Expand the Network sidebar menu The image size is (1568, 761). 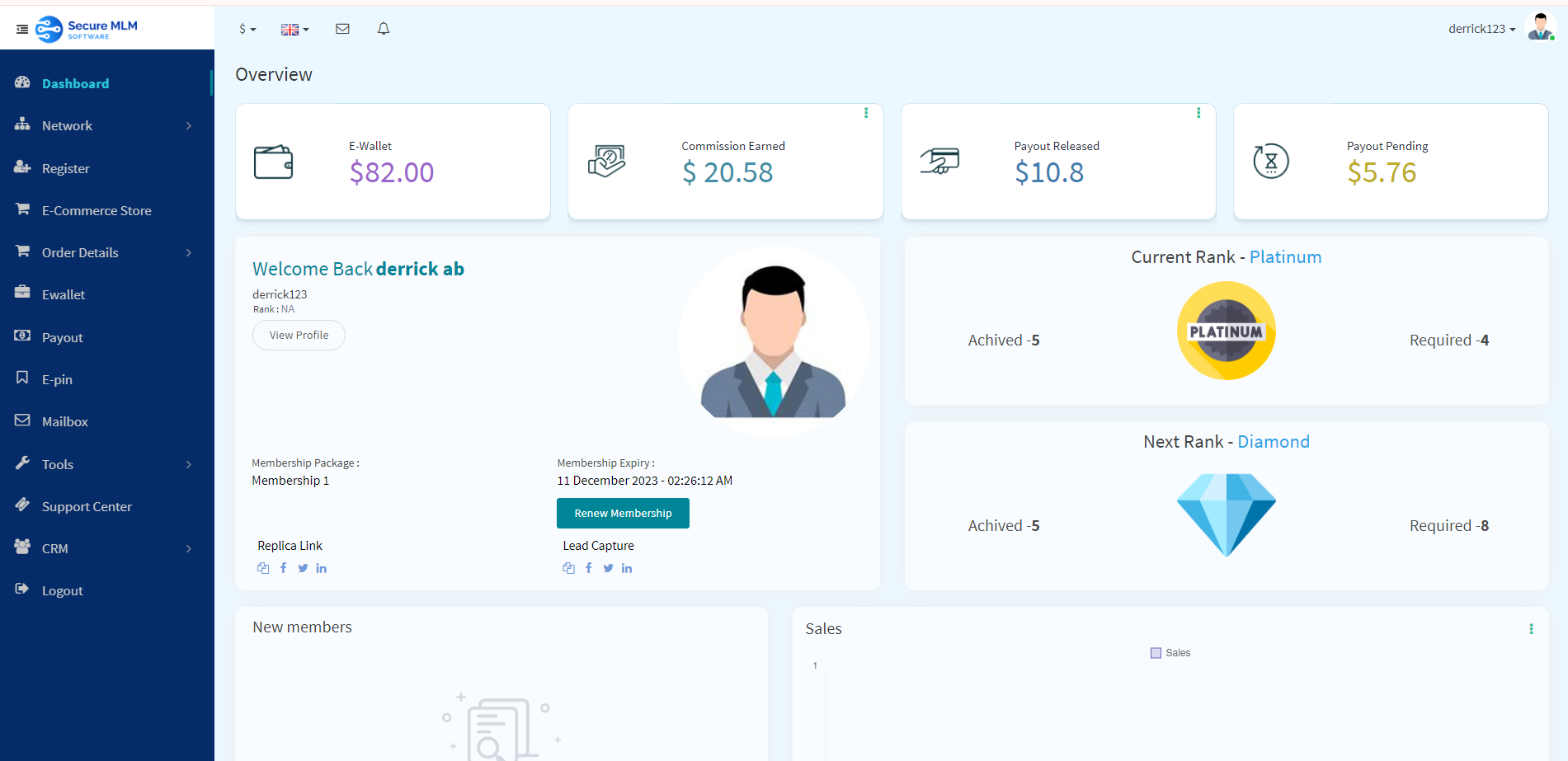tap(106, 126)
